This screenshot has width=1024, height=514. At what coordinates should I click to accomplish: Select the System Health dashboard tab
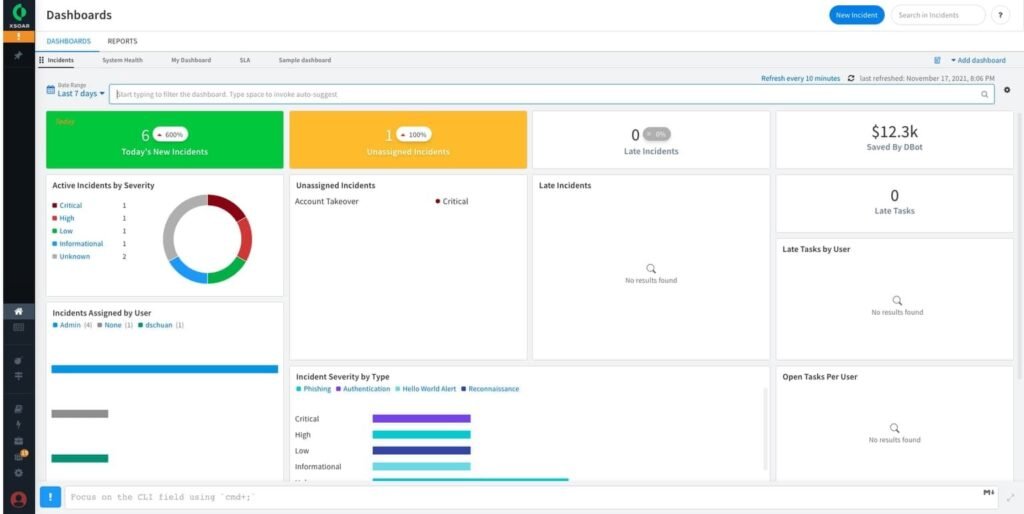click(122, 60)
